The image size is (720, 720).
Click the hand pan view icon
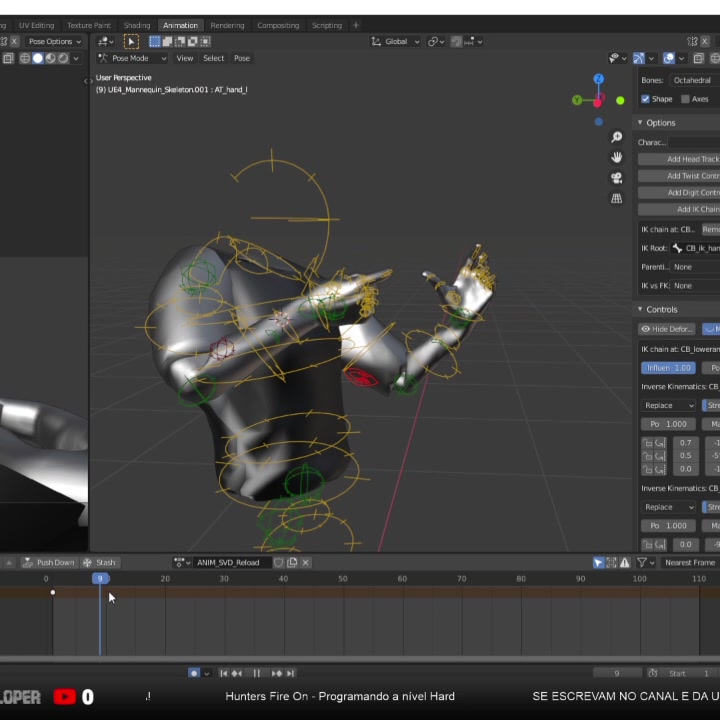coord(617,158)
